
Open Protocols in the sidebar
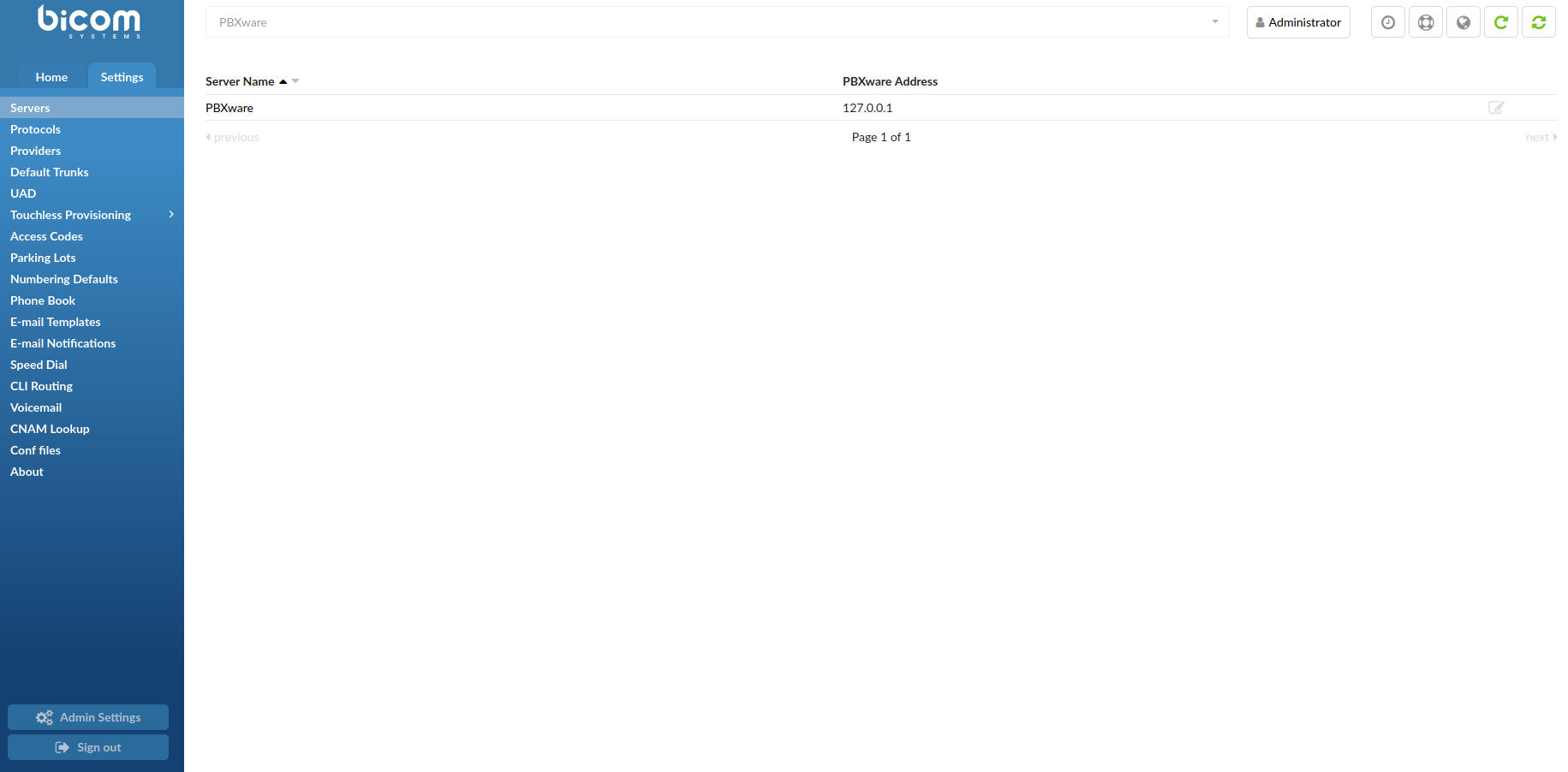coord(92,129)
